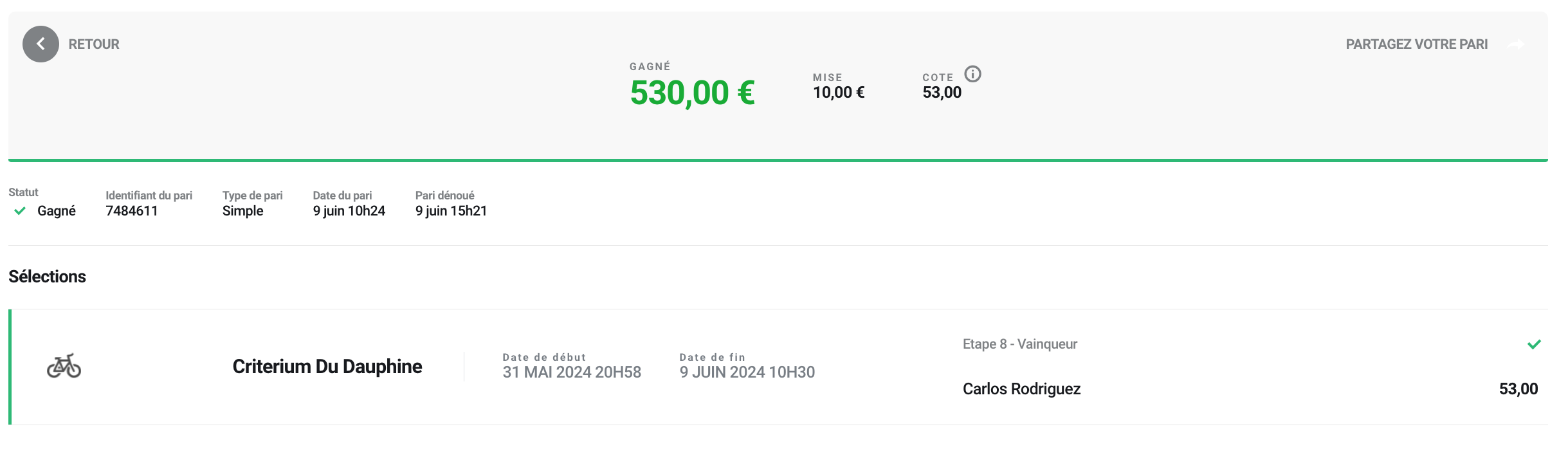Select bet identifier 7484611
This screenshot has height=449, width=1568.
(132, 211)
